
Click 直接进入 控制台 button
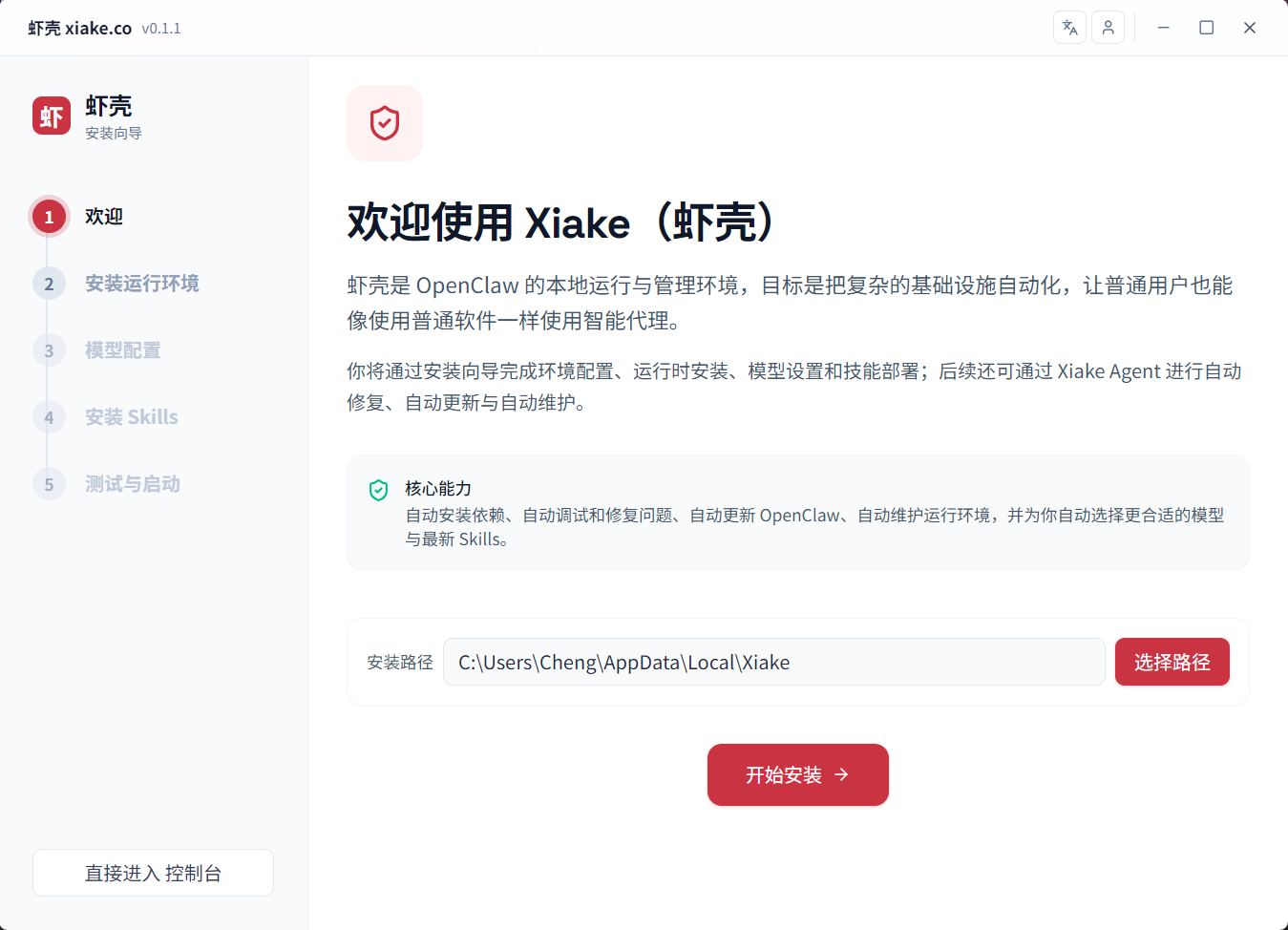pyautogui.click(x=153, y=873)
